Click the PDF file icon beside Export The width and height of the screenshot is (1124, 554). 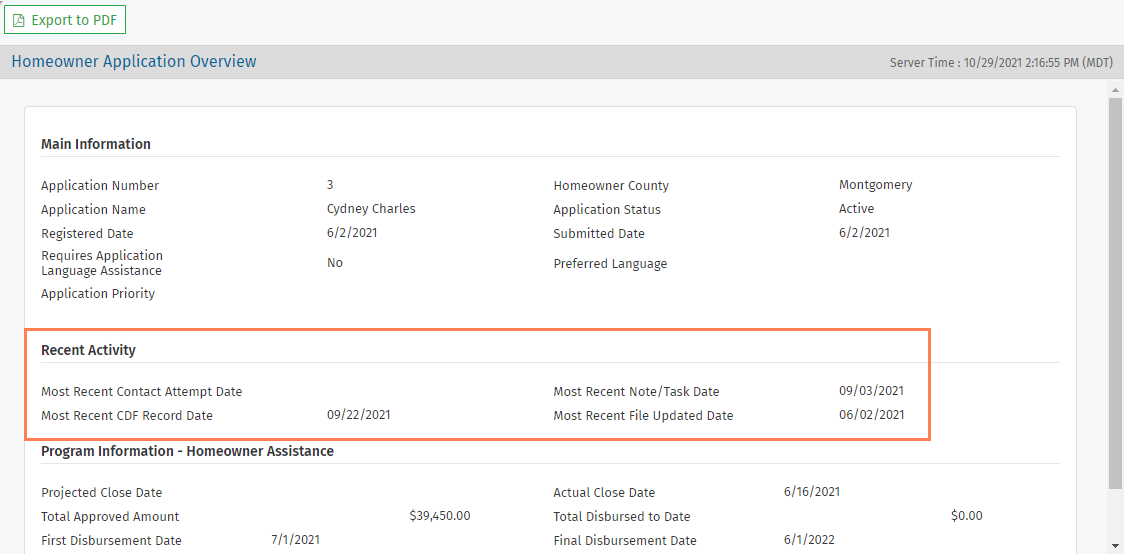tap(19, 20)
